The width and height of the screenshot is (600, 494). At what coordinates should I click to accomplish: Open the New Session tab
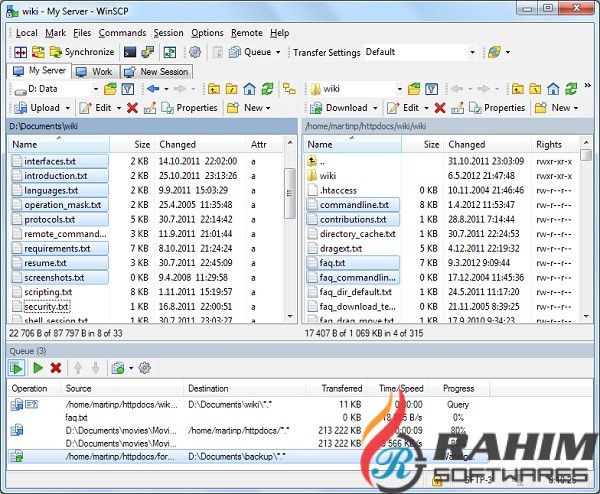tap(157, 72)
